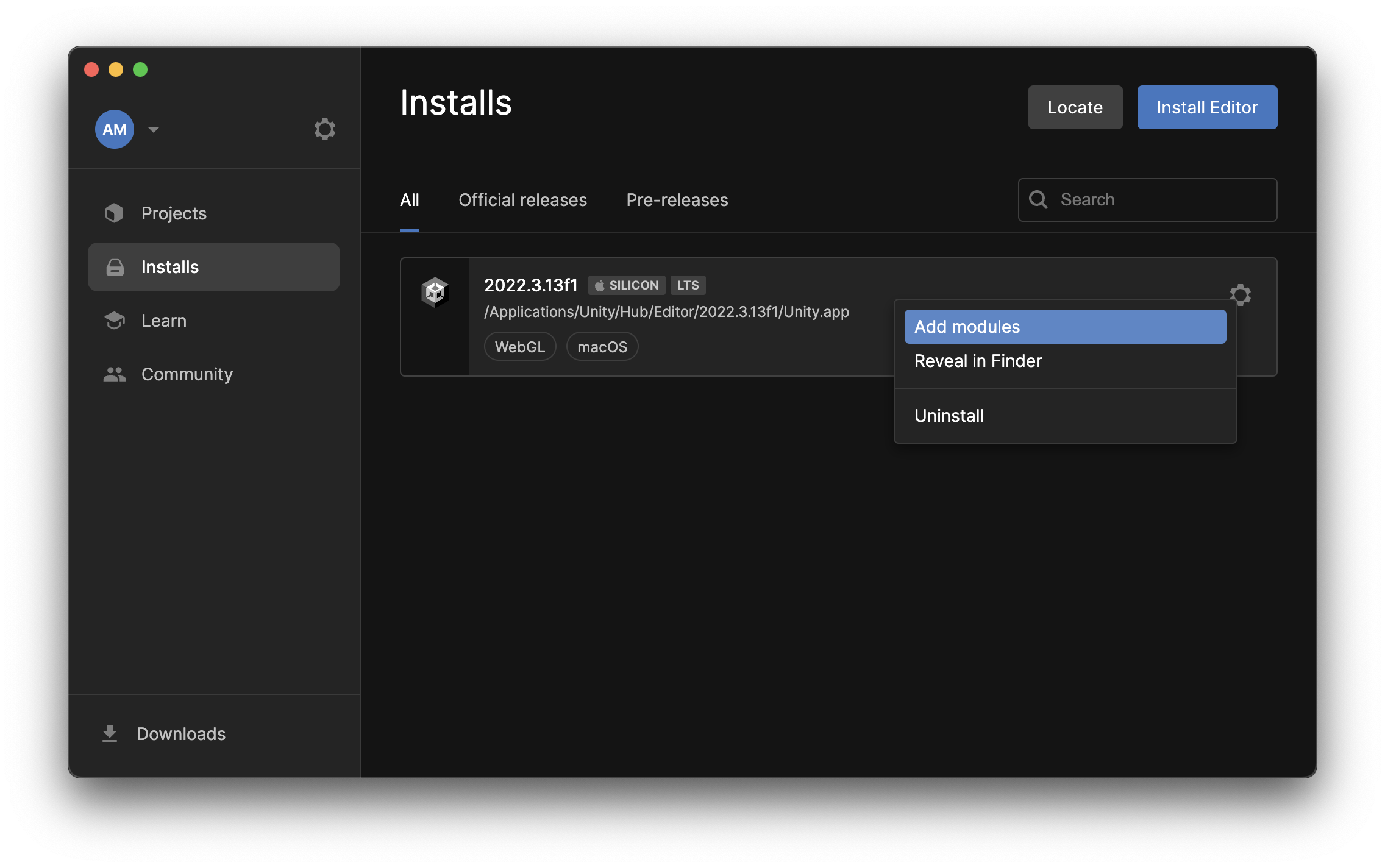Select the Installs icon in the sidebar

coord(115,266)
